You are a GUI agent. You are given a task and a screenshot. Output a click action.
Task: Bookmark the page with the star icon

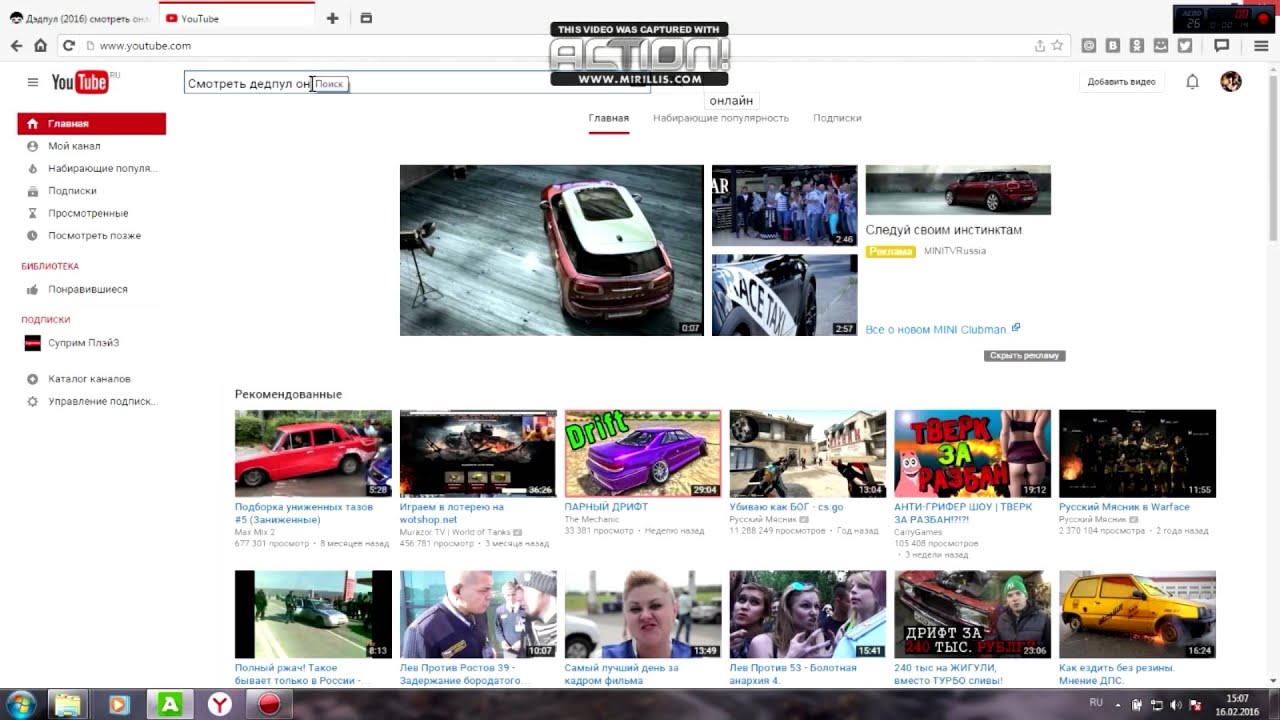click(1057, 45)
